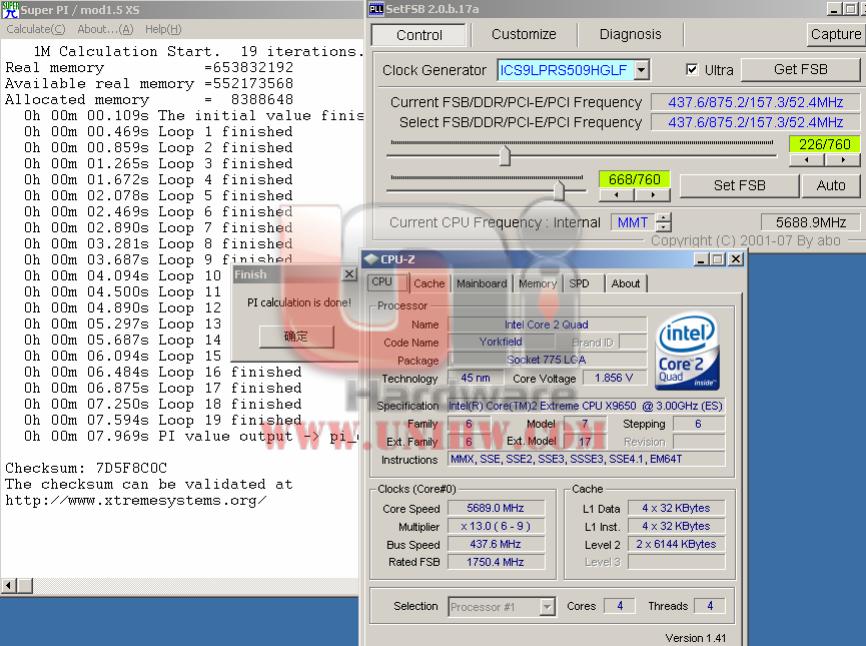The image size is (866, 646).
Task: Click the Auto button in SetFSB
Action: click(831, 186)
